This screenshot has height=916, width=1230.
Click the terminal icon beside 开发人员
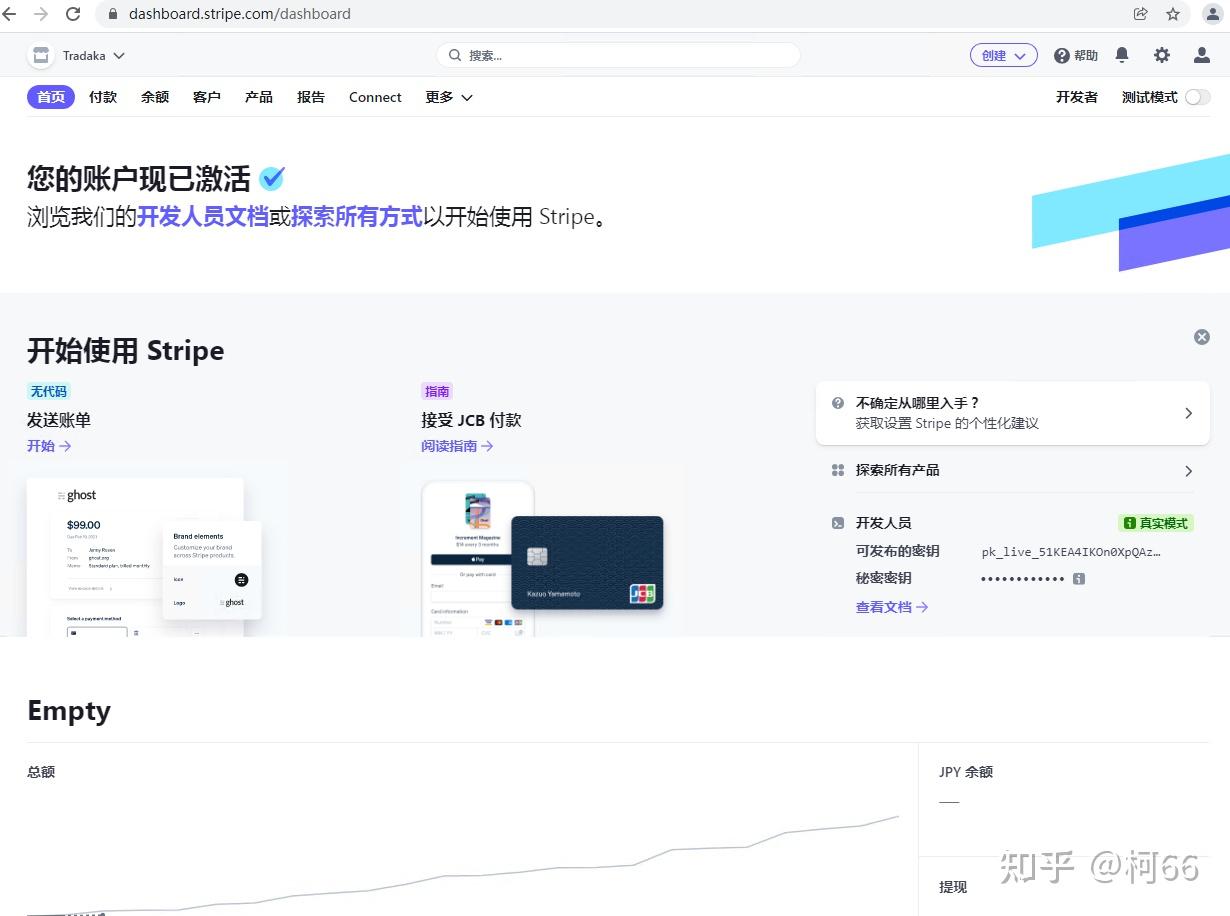(838, 523)
